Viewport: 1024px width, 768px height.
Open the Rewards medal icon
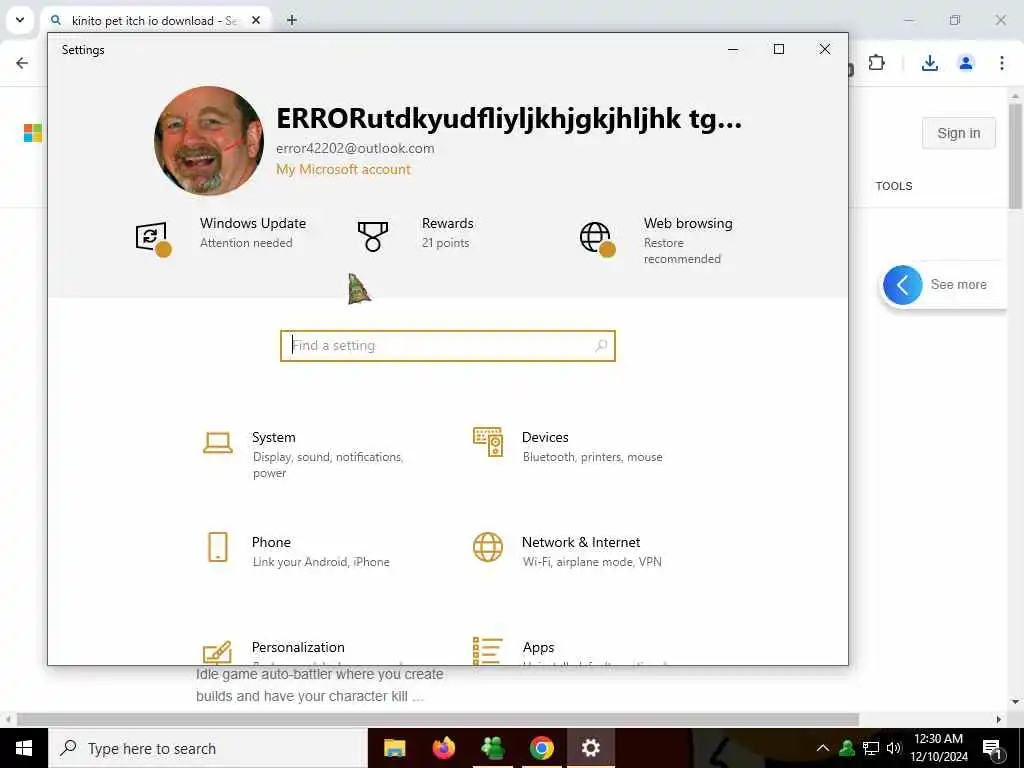point(373,236)
